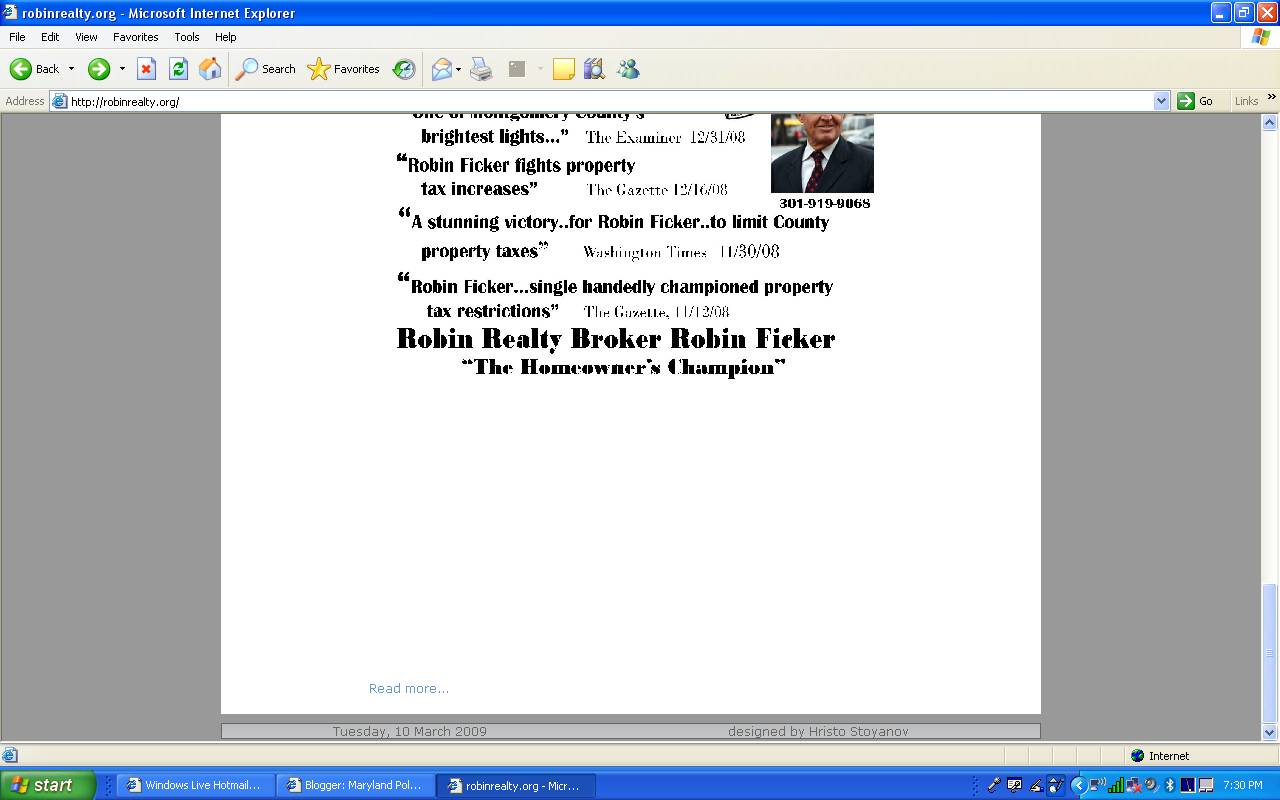Open the Research books icon
The image size is (1280, 800).
coord(595,69)
